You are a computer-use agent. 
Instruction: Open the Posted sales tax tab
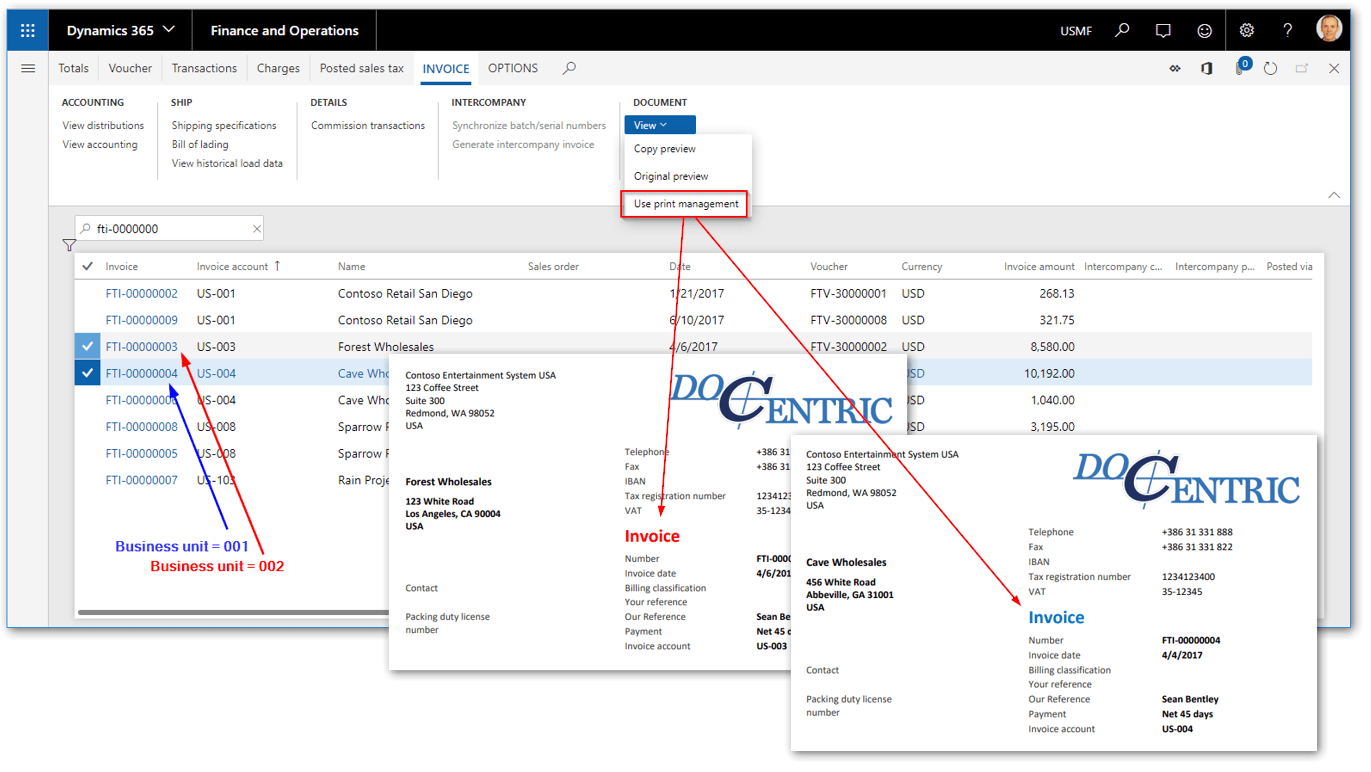coord(362,68)
